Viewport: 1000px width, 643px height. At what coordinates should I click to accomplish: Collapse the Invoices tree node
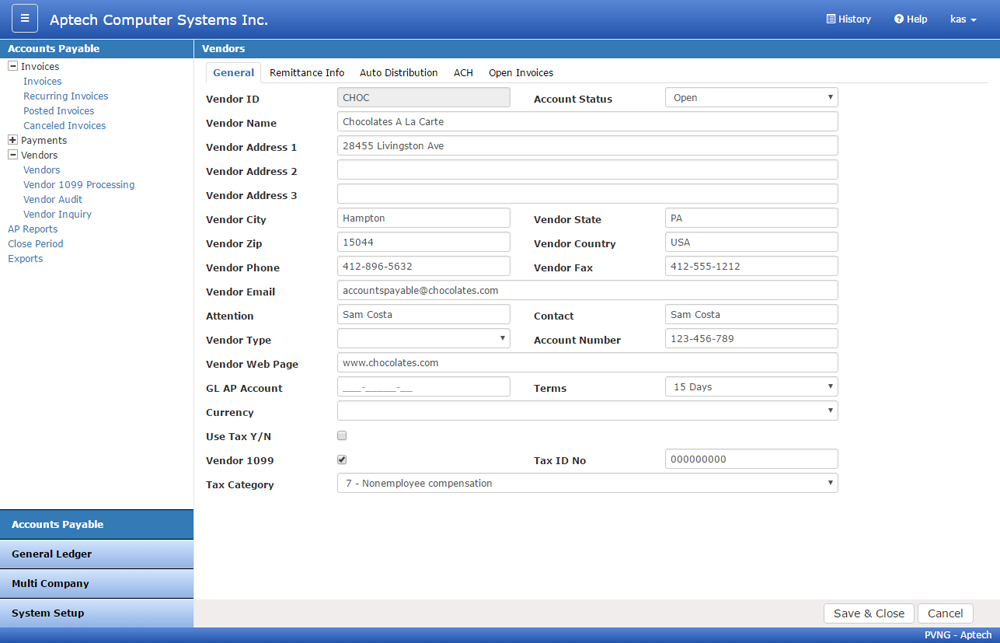pyautogui.click(x=13, y=66)
